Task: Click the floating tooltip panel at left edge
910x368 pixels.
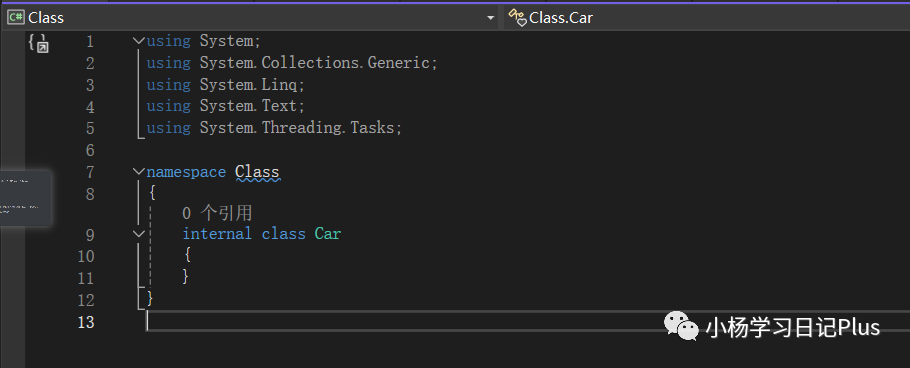Action: (x=26, y=197)
